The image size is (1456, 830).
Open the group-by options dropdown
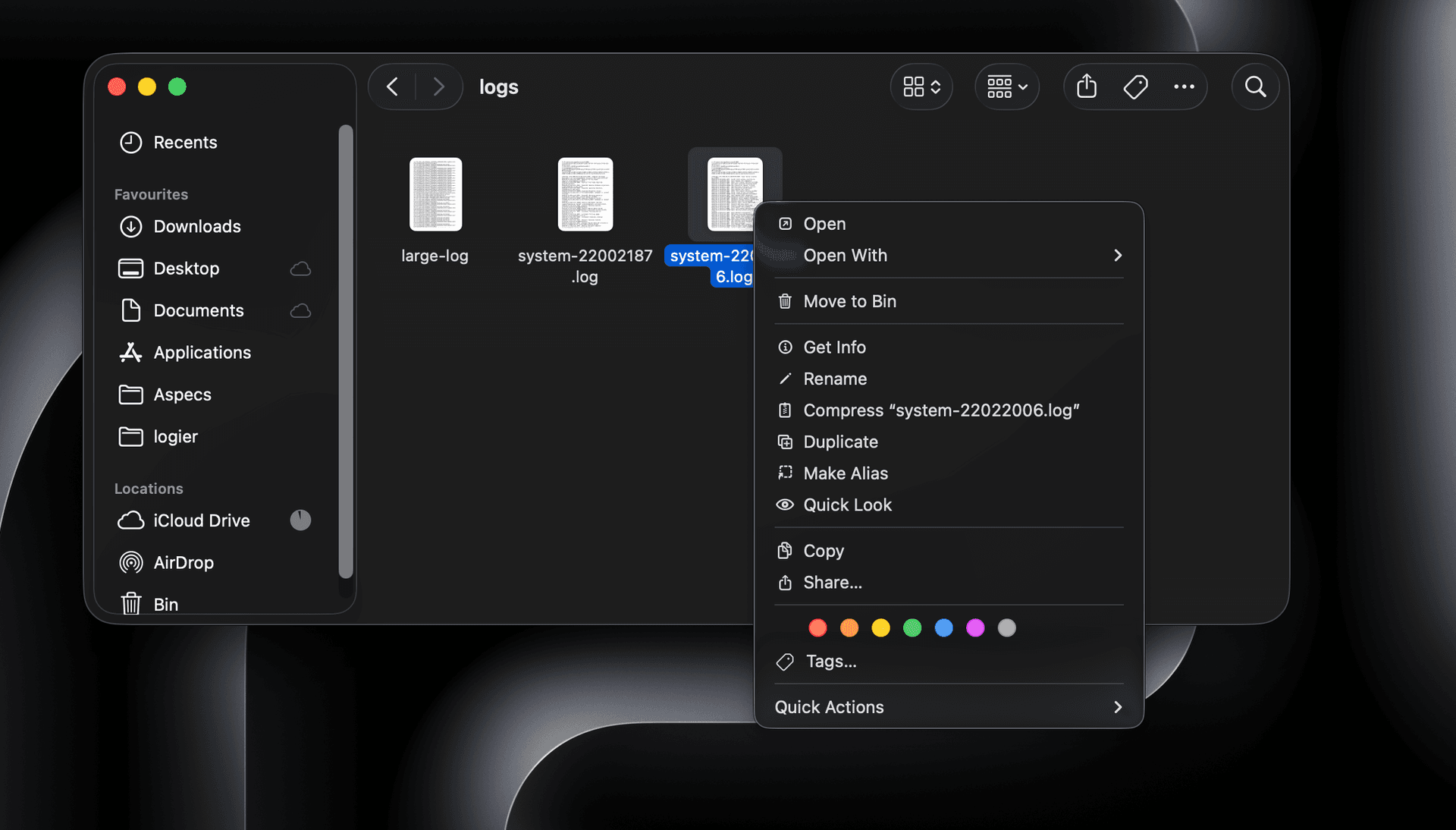pos(1007,87)
